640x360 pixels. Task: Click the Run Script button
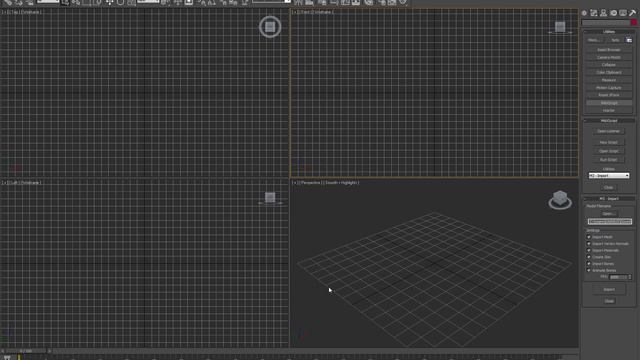click(x=609, y=160)
